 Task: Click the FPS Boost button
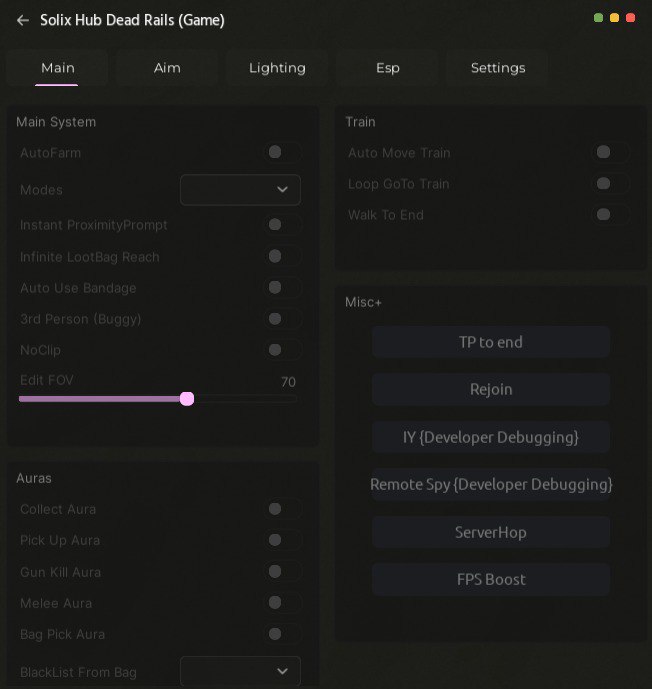click(x=490, y=579)
